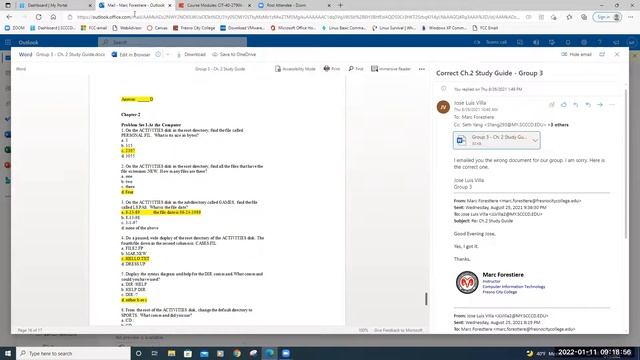This screenshot has width=640, height=360.
Task: Open Find in the Word viewer
Action: 356,69
